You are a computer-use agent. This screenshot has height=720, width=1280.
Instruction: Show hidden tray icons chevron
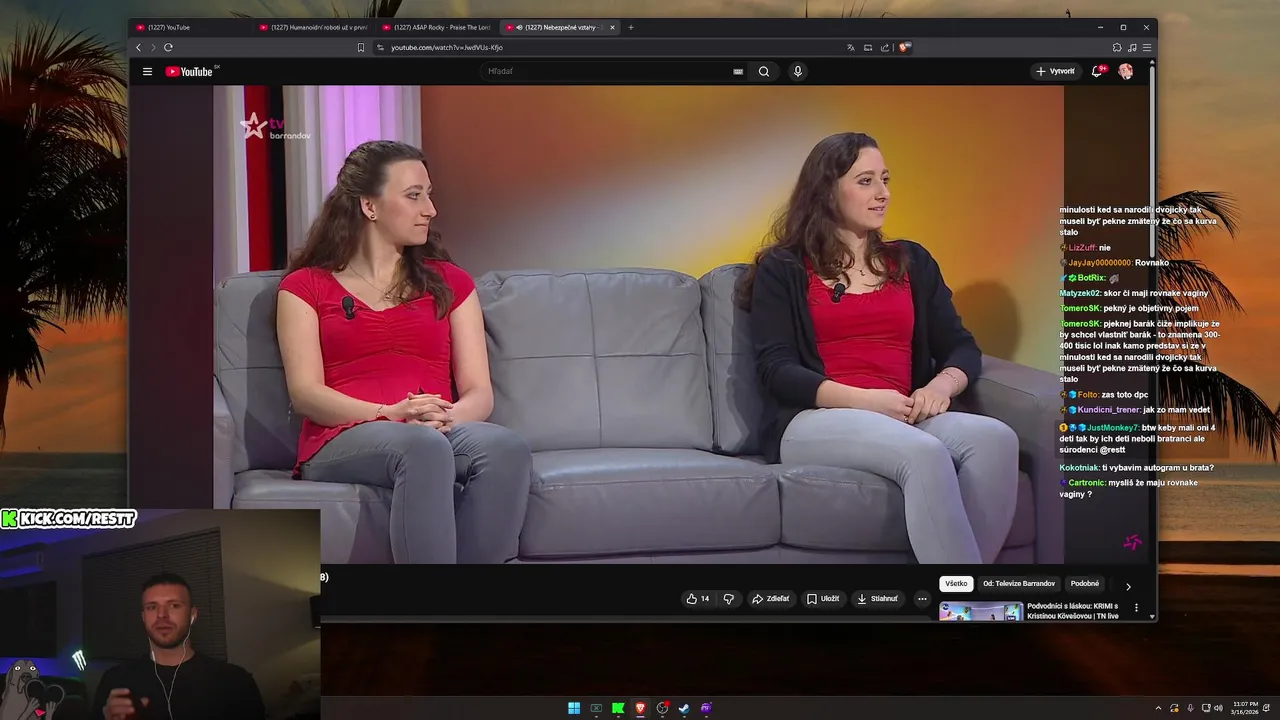pyautogui.click(x=1158, y=708)
